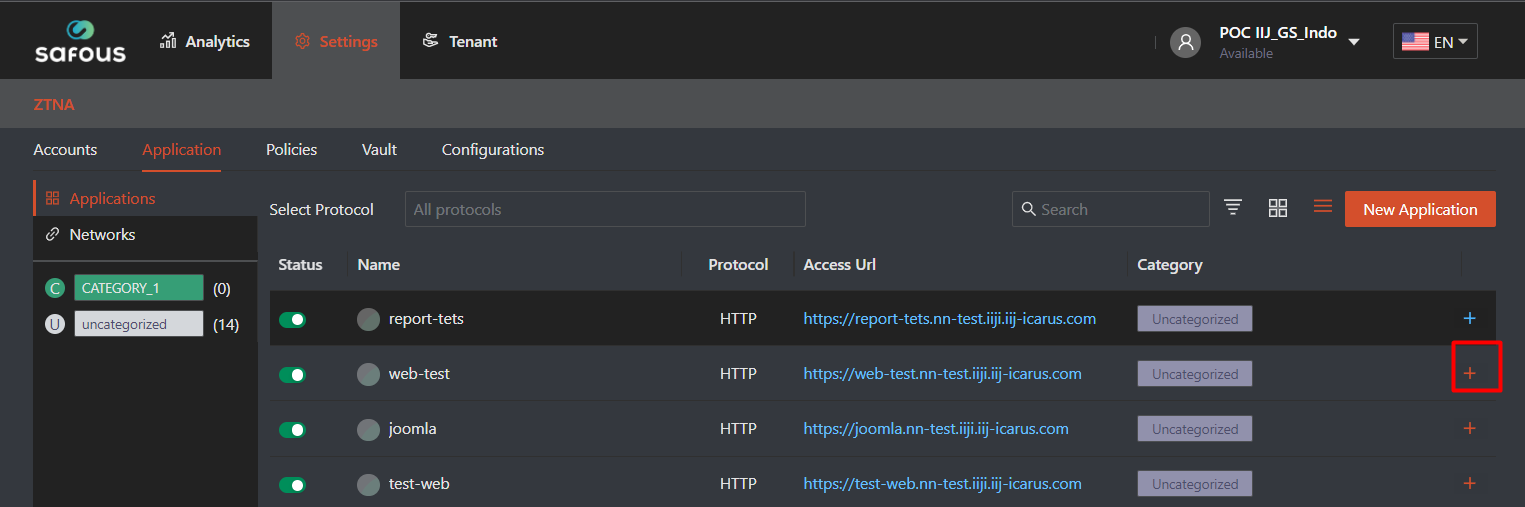1525x507 pixels.
Task: Open the EN language selector
Action: 1435,42
